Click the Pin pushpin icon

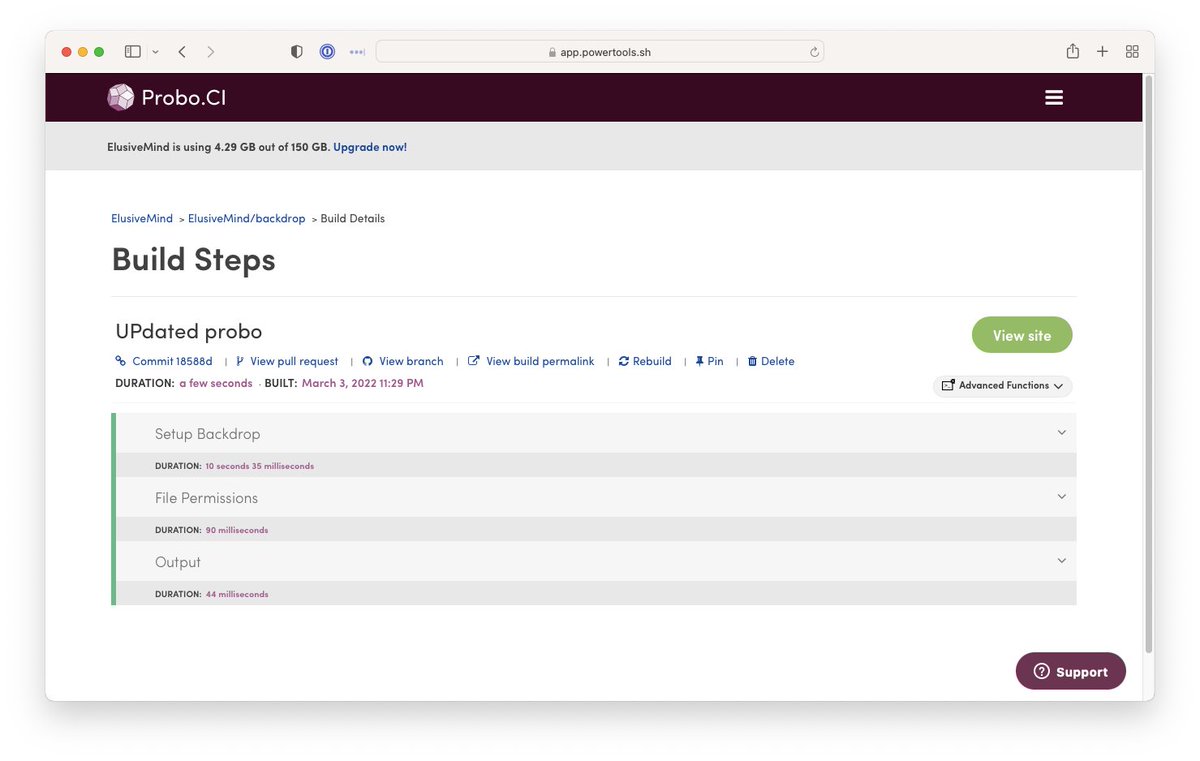pos(700,361)
